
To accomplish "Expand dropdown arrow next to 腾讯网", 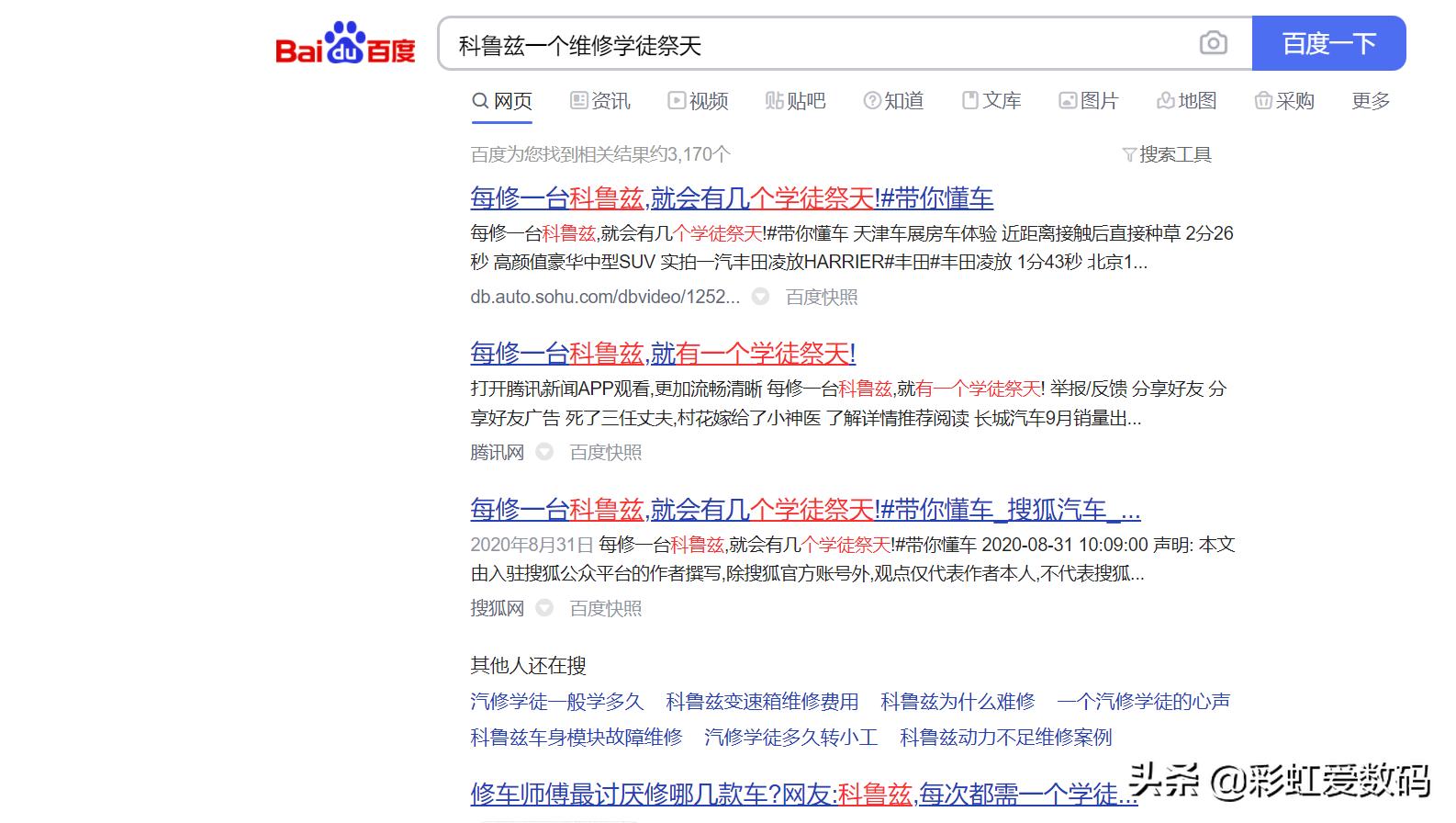I will [544, 452].
